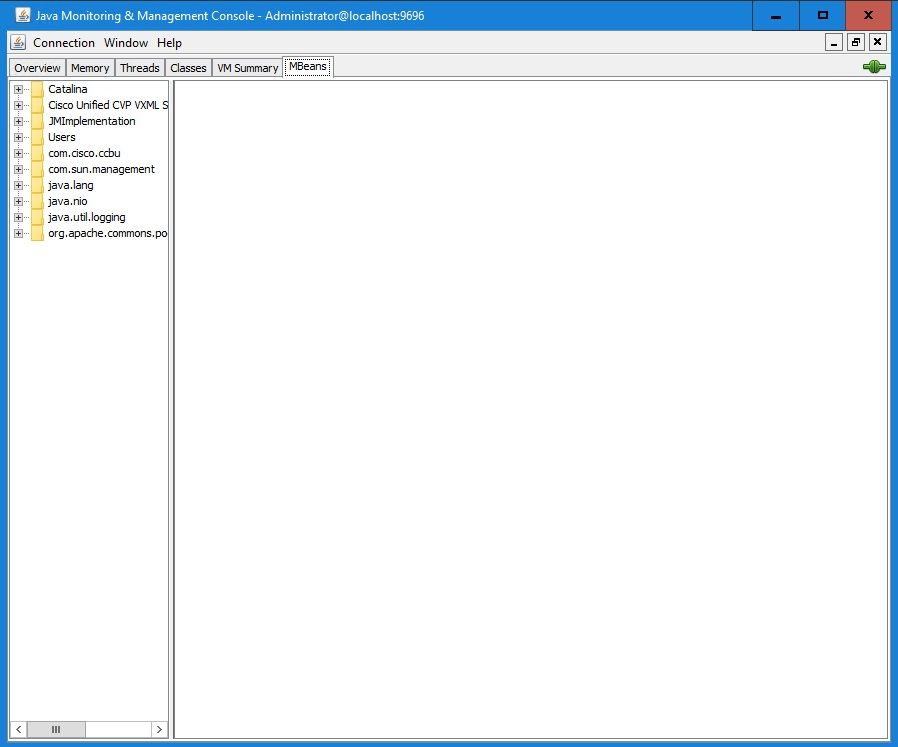898x747 pixels.
Task: Click the horizontal scrollbar thumb in tree panel
Action: point(56,729)
